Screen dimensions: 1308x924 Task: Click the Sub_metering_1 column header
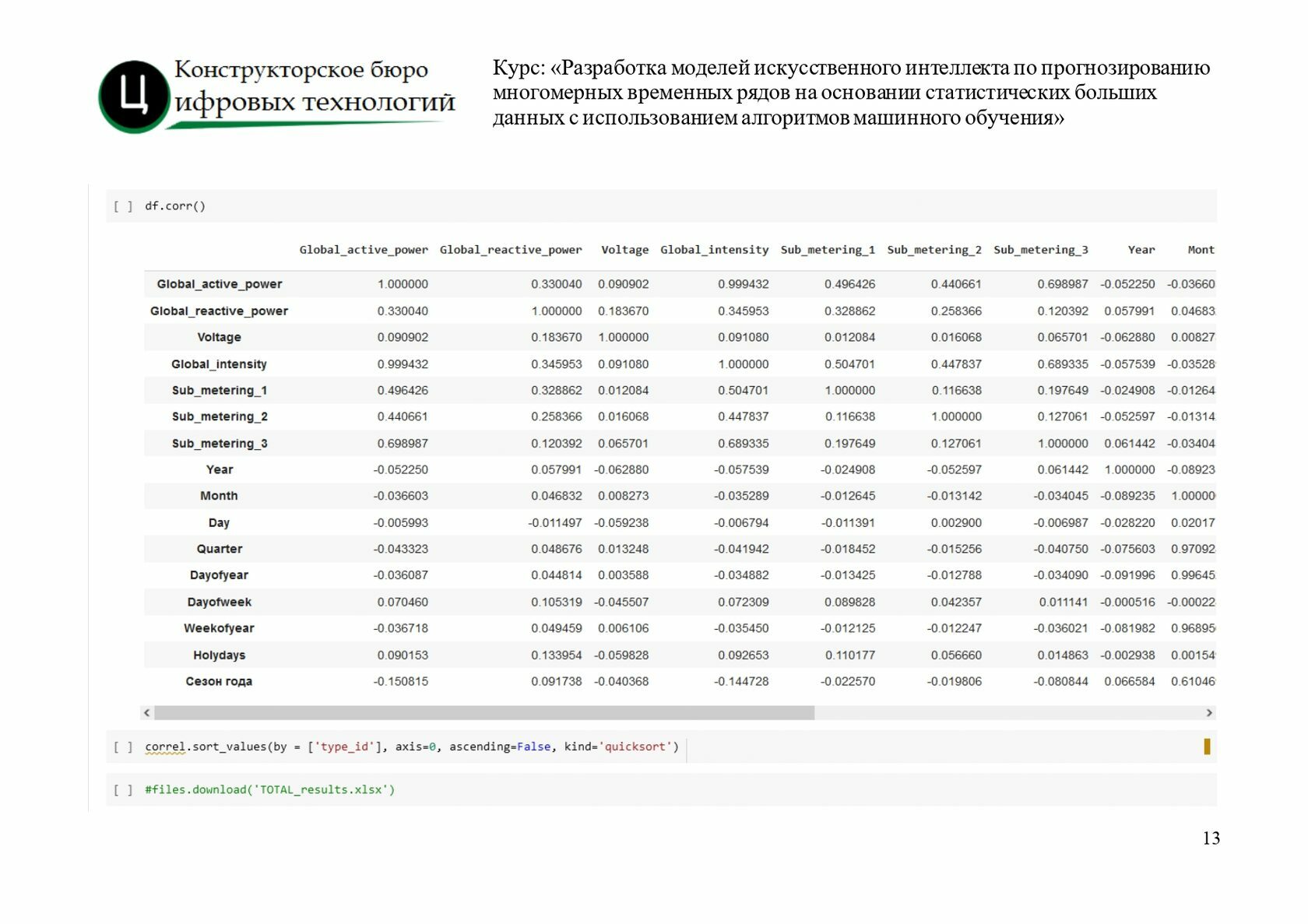click(828, 250)
